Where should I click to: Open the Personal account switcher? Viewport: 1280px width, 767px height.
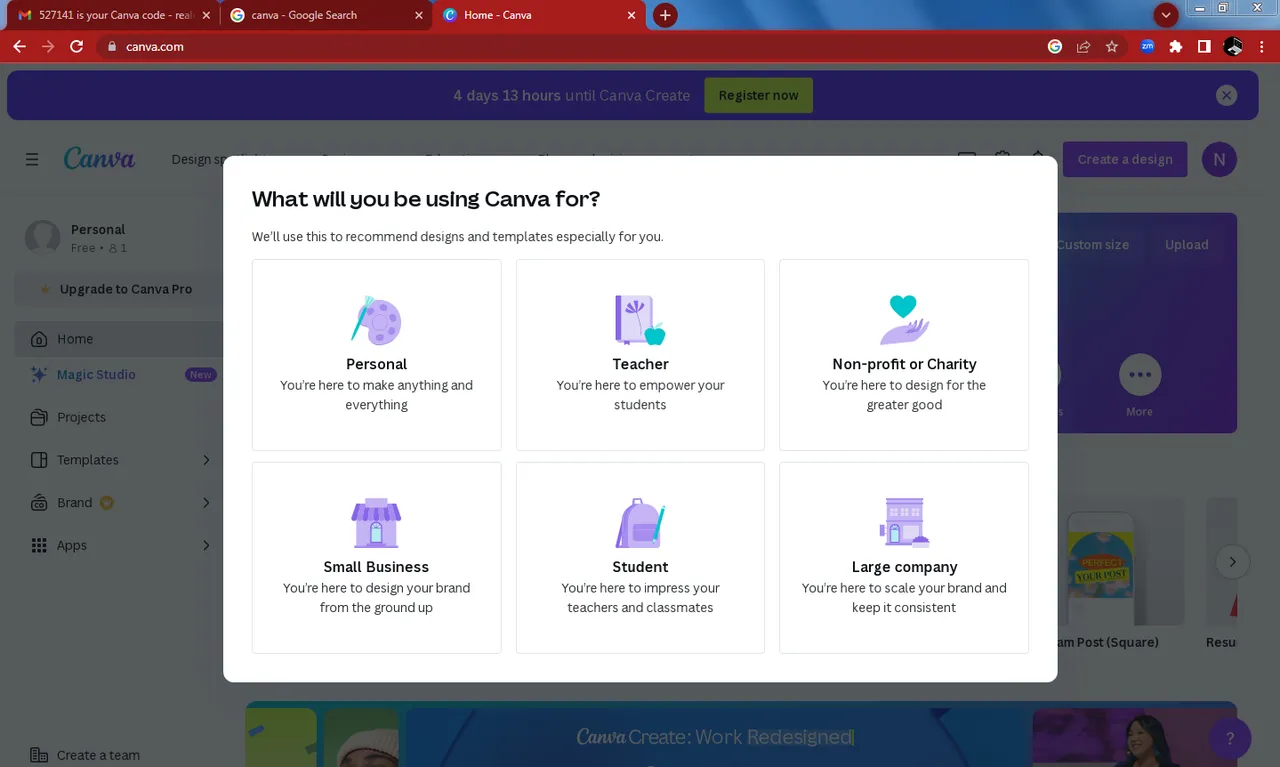[x=118, y=238]
